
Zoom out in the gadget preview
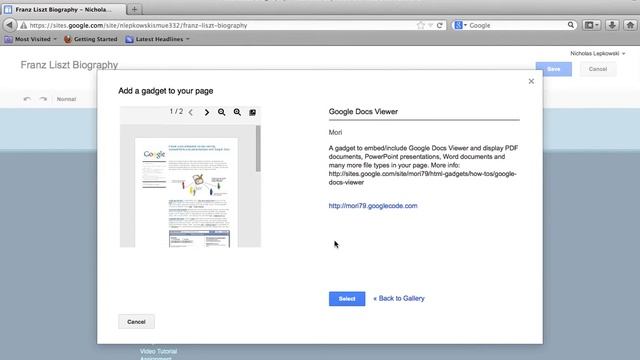222,112
